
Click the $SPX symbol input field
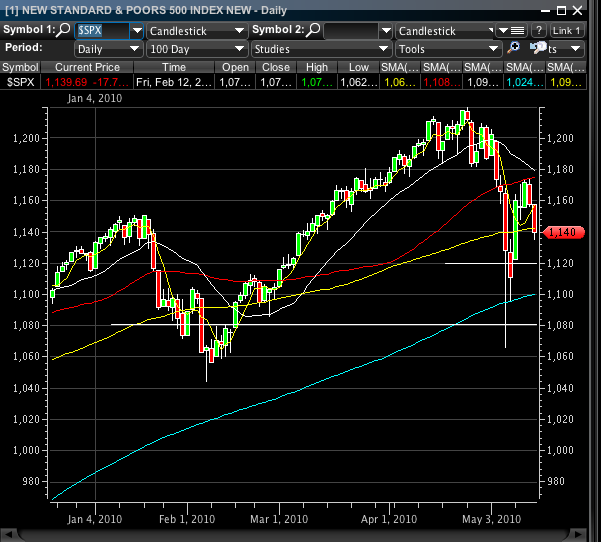click(x=103, y=30)
